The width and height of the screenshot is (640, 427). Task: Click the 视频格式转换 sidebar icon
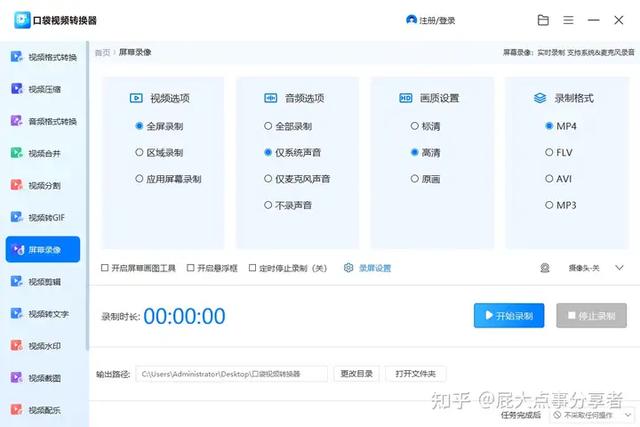pos(16,57)
